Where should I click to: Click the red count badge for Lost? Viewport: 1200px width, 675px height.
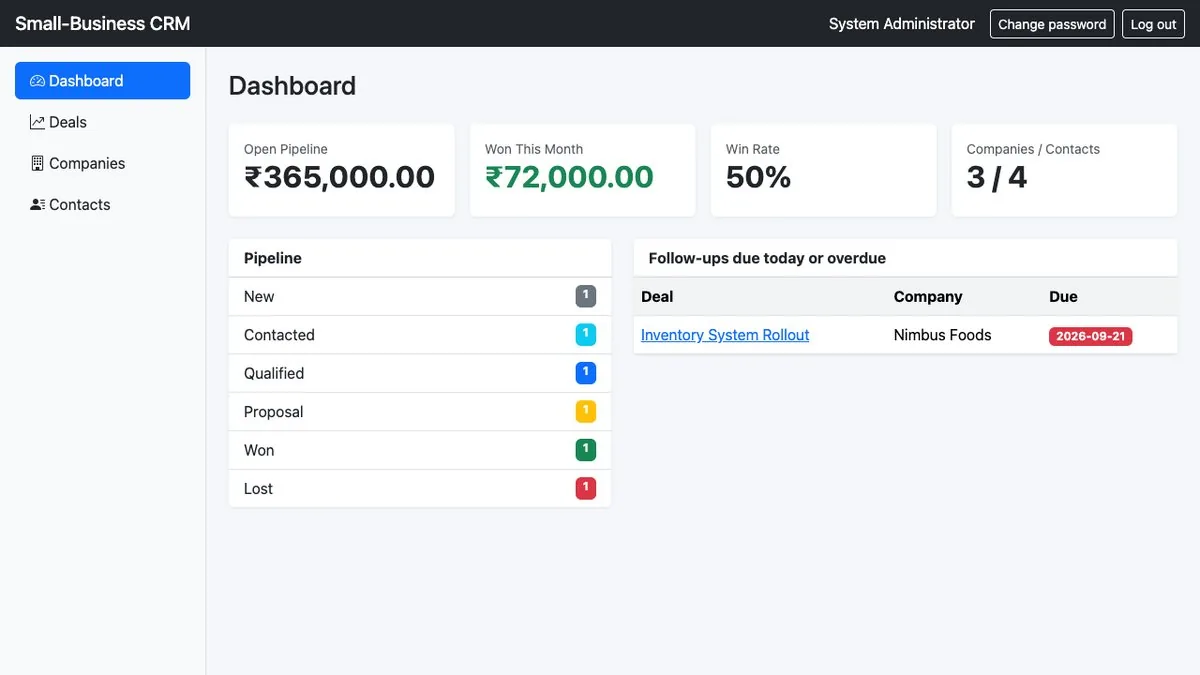[x=586, y=488]
